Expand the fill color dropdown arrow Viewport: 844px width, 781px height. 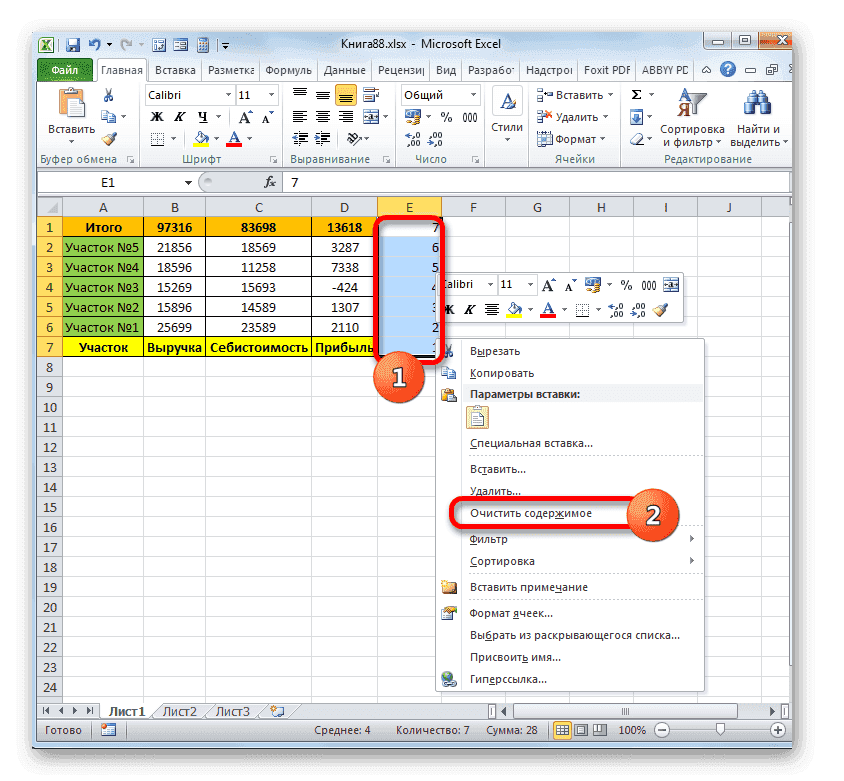pos(217,137)
